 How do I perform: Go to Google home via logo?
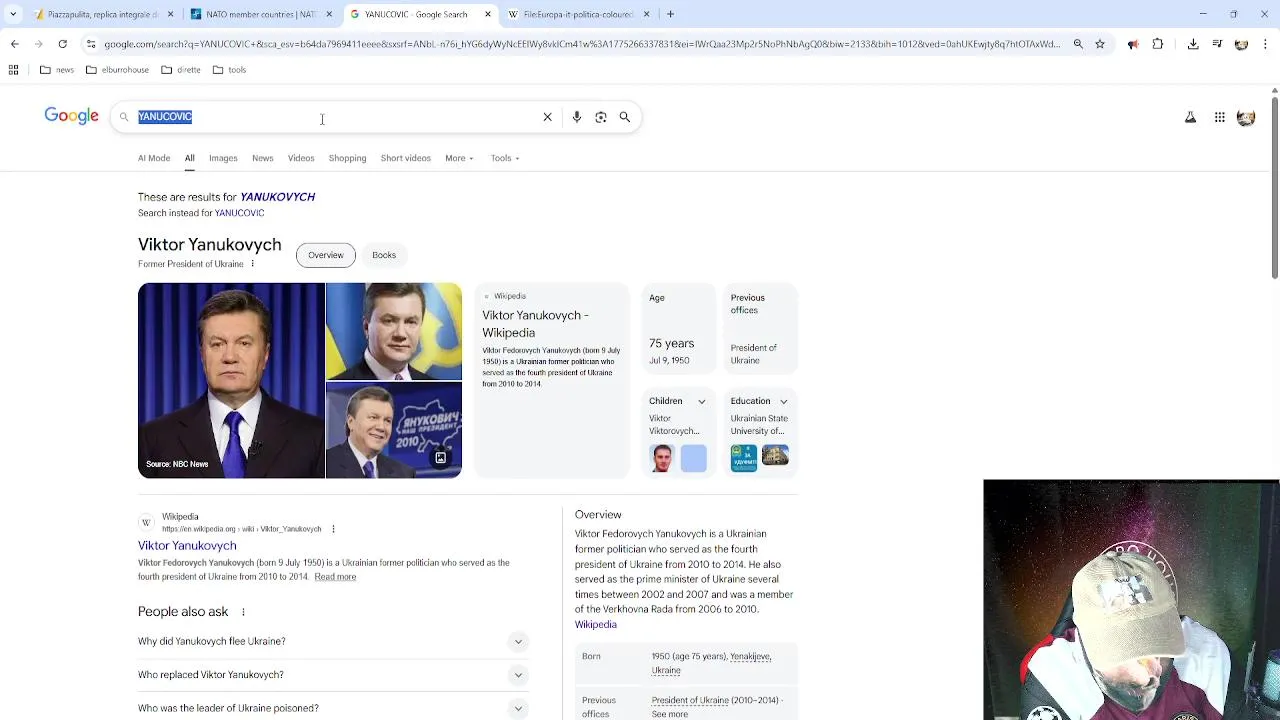[71, 116]
